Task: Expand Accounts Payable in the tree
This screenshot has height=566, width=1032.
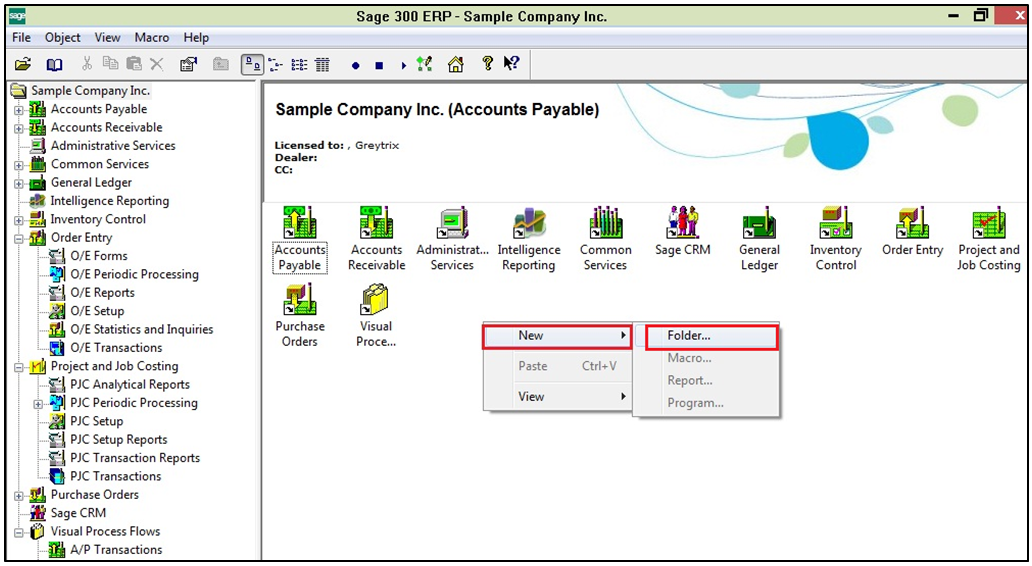Action: 18,110
